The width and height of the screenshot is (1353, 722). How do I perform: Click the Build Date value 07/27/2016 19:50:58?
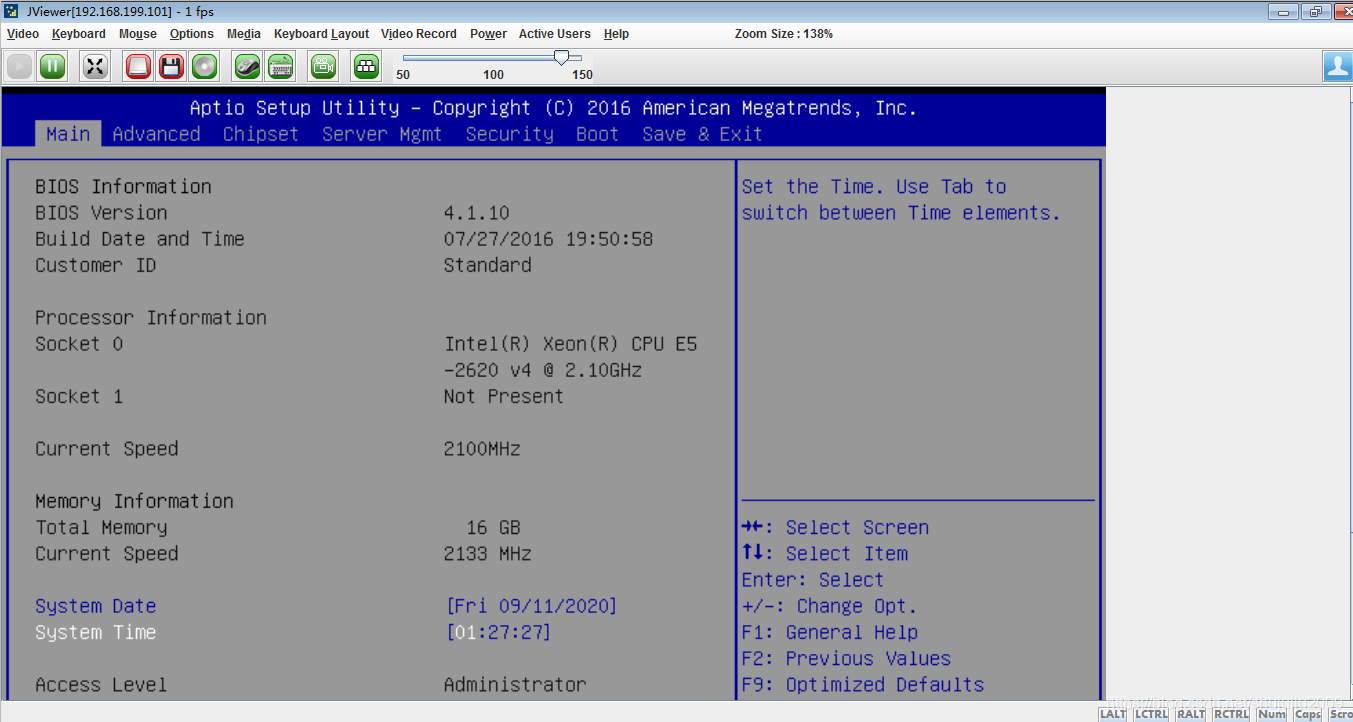(x=548, y=239)
